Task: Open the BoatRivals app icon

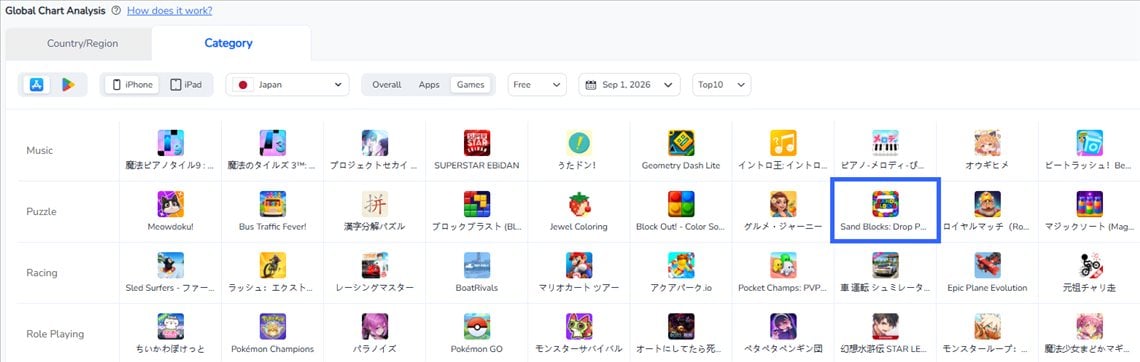Action: [477, 265]
